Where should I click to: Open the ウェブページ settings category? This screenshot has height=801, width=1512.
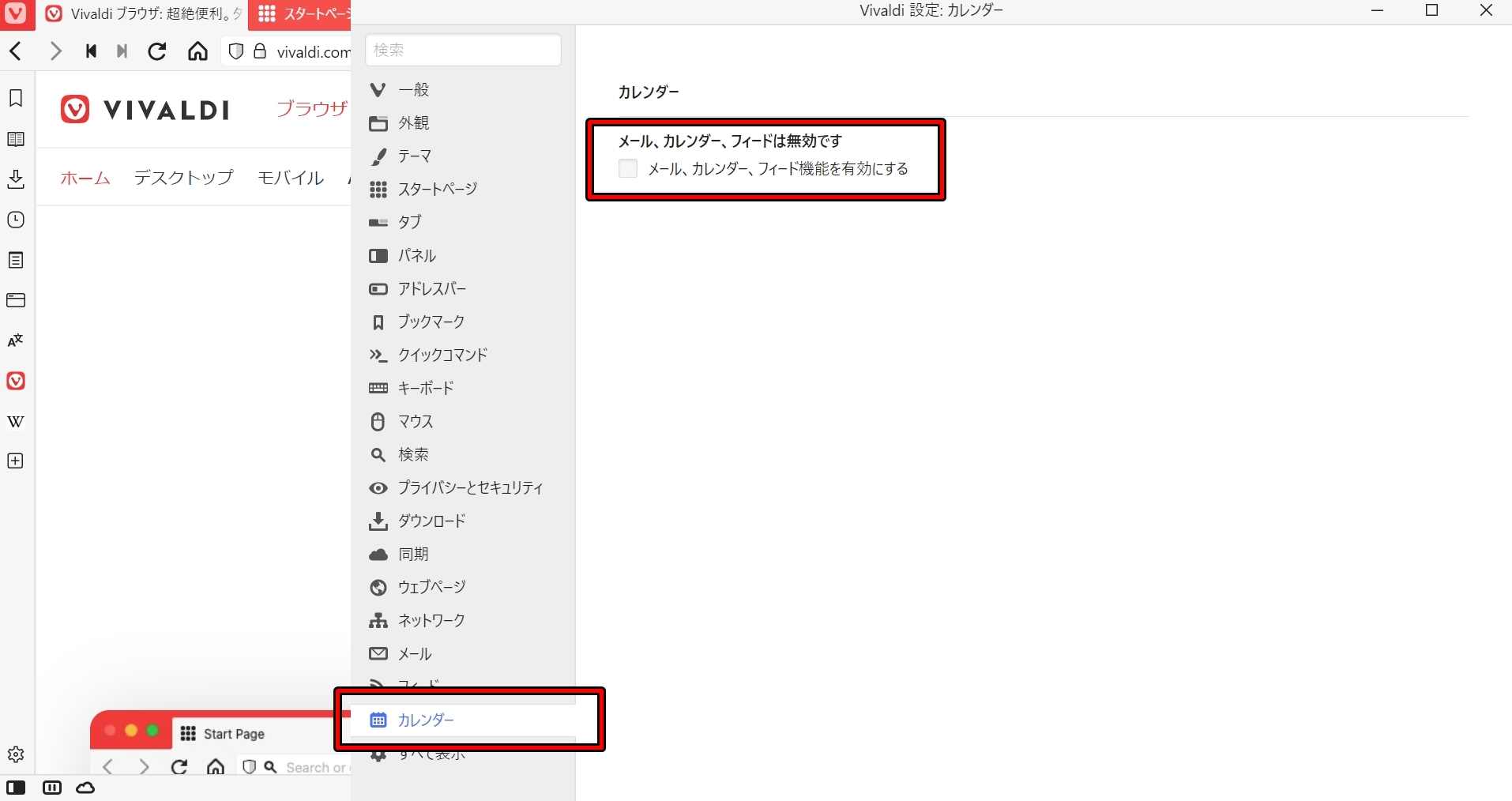463,588
